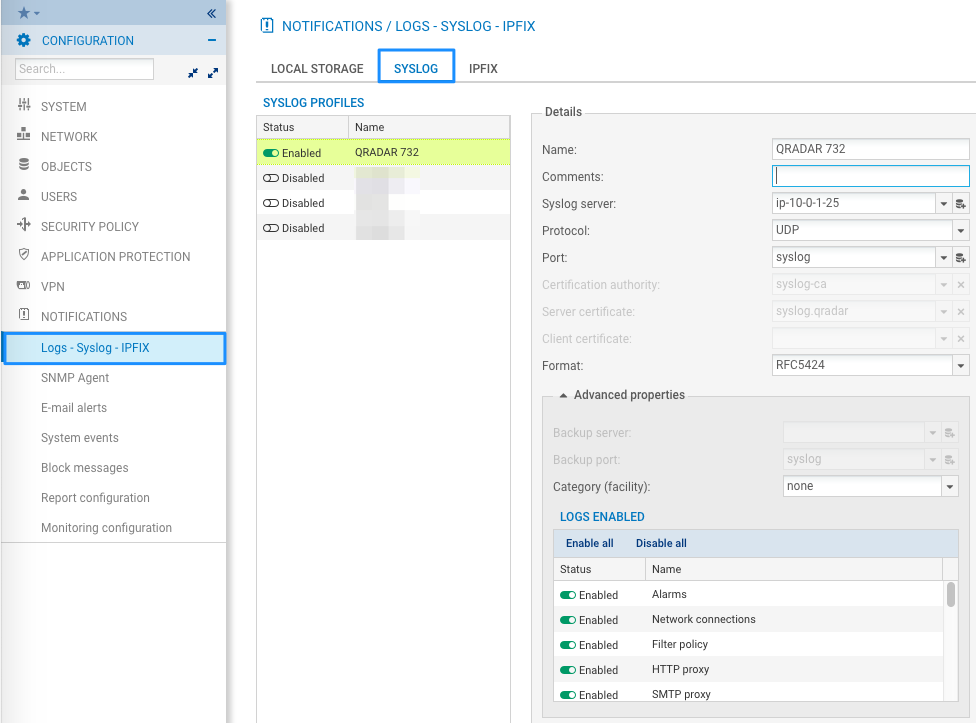Toggle the HTTP proxy log switch
This screenshot has height=723, width=976.
(568, 670)
